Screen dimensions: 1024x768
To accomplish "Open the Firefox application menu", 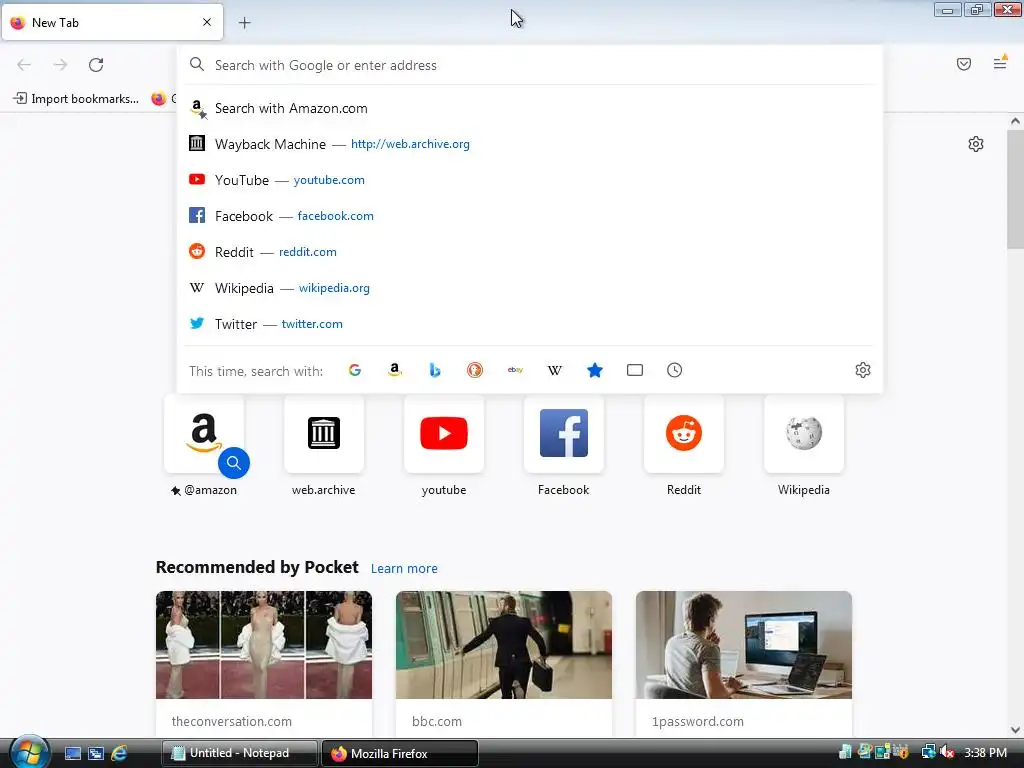I will coord(1000,63).
